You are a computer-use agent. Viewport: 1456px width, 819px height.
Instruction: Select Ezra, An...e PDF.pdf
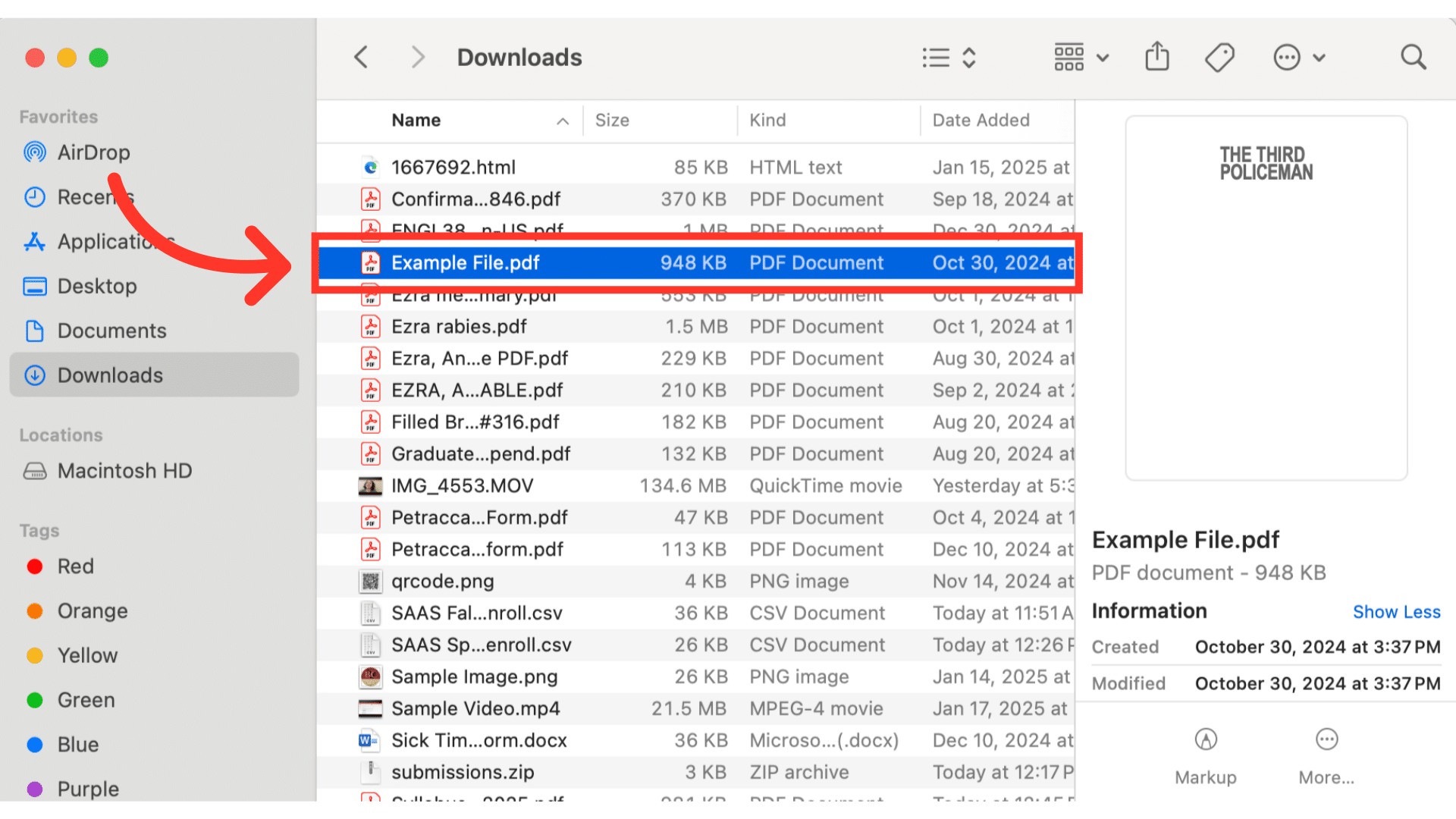coord(696,359)
